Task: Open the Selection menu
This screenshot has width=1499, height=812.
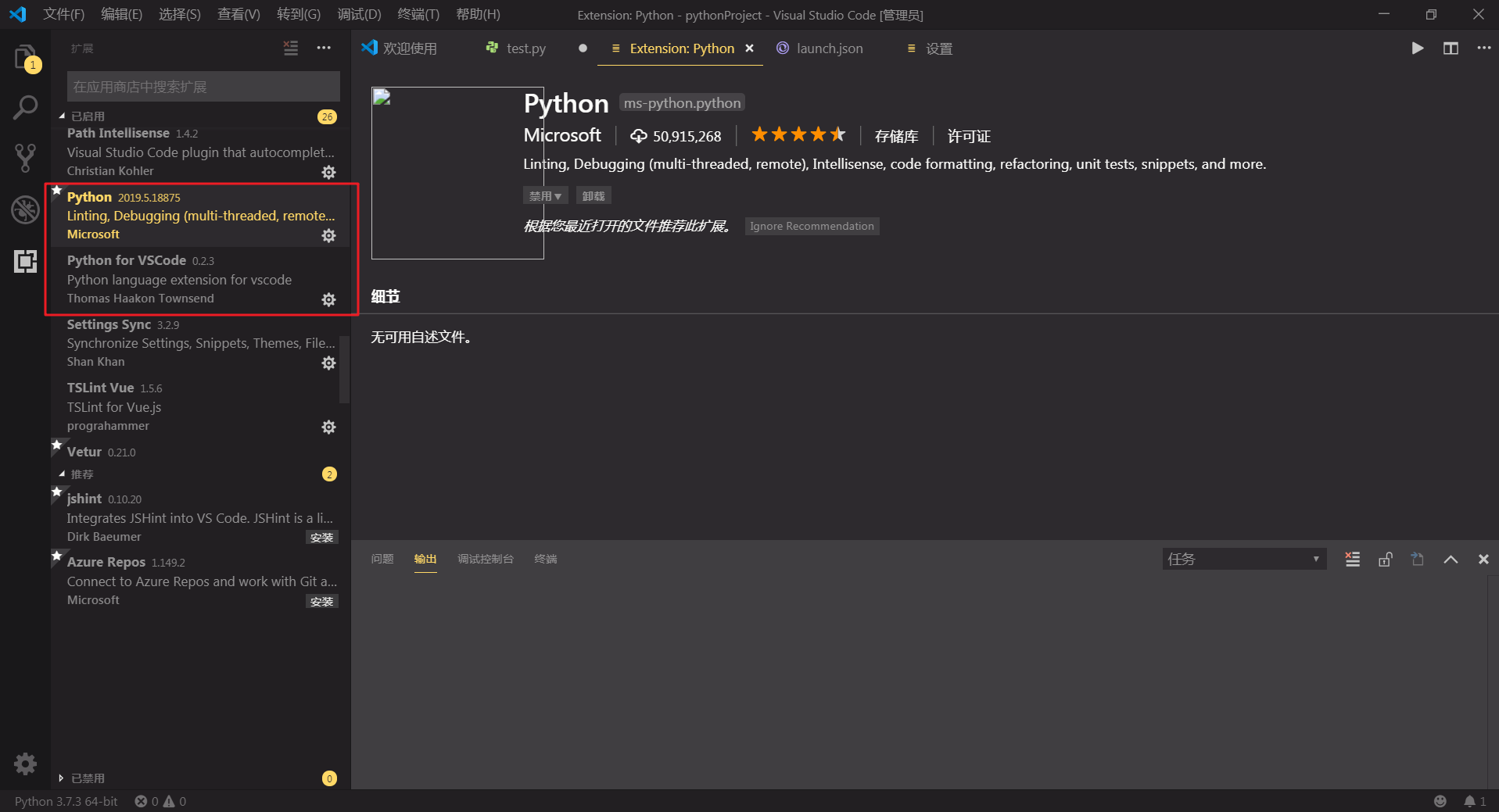Action: pyautogui.click(x=179, y=15)
